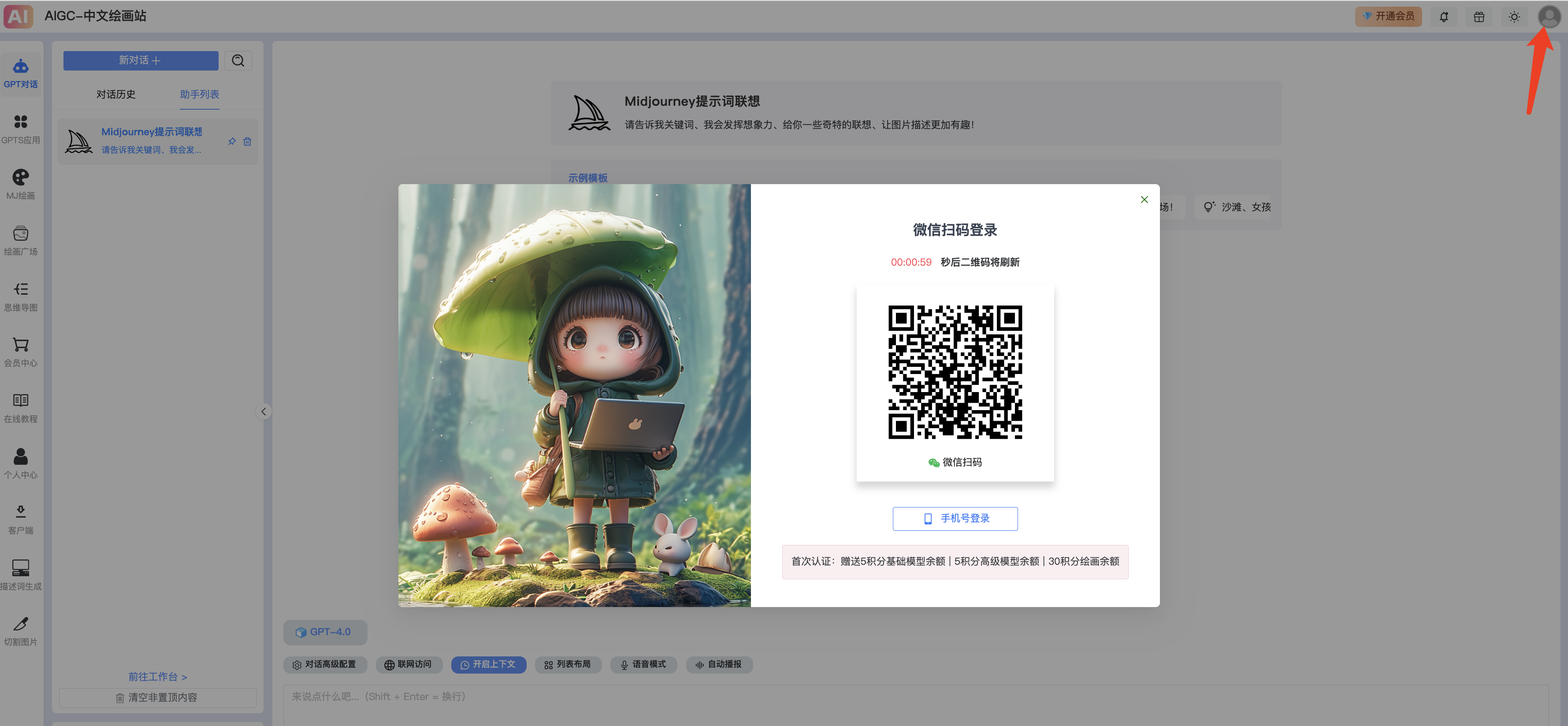1568x726 pixels.
Task: Open the notifications bell icon
Action: click(x=1444, y=17)
